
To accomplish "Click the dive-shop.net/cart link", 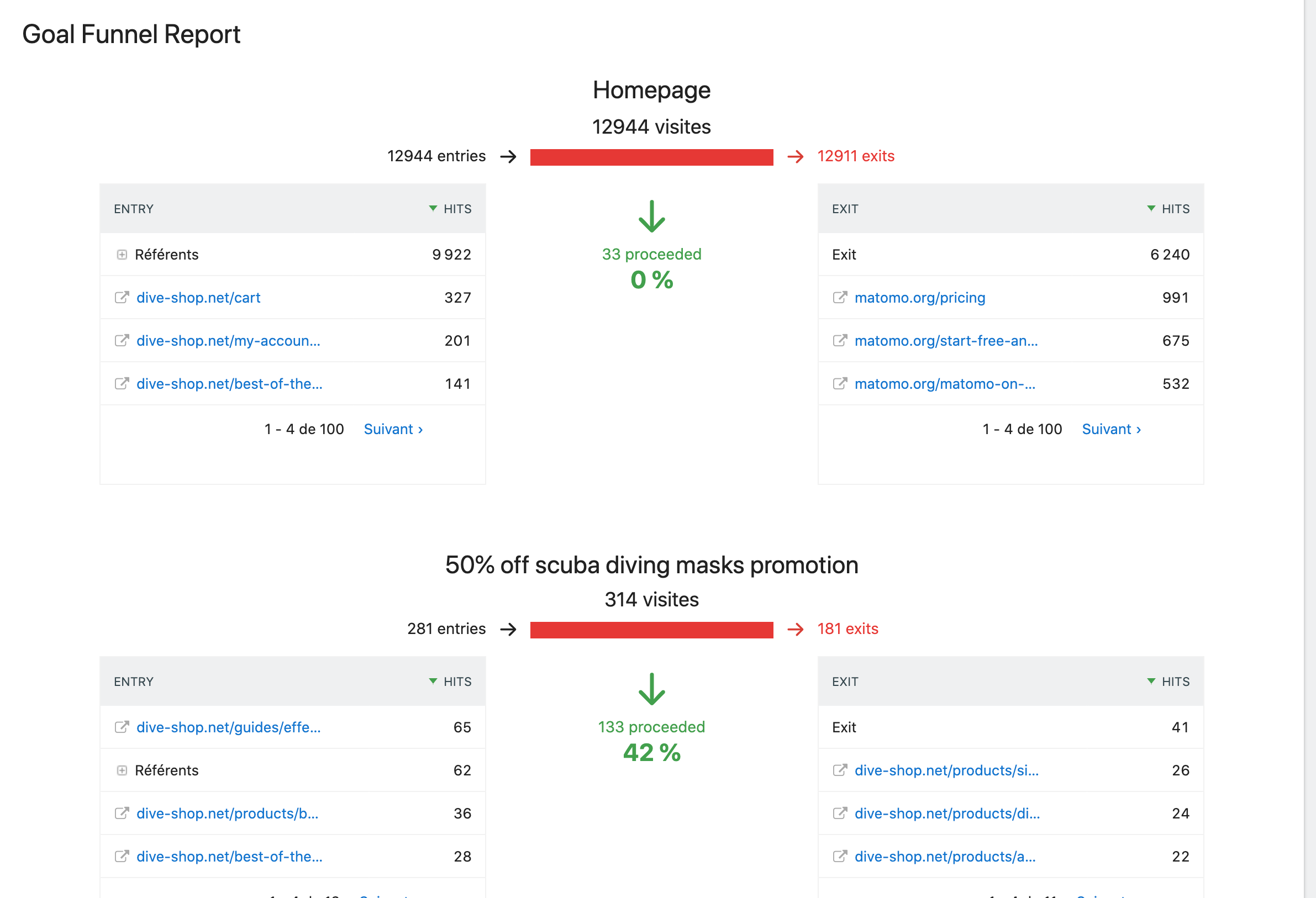I will (x=198, y=298).
